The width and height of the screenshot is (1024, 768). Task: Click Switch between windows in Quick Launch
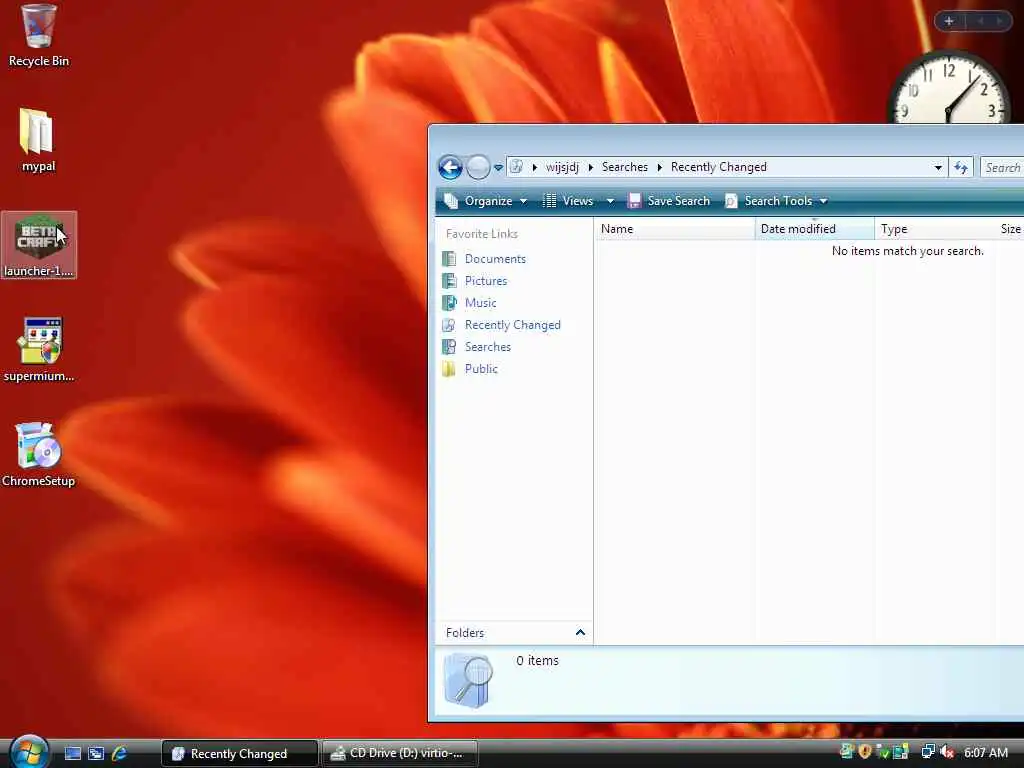(96, 754)
